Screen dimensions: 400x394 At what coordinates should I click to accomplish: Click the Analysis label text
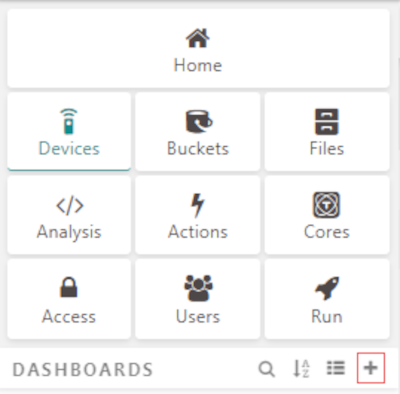pyautogui.click(x=69, y=232)
